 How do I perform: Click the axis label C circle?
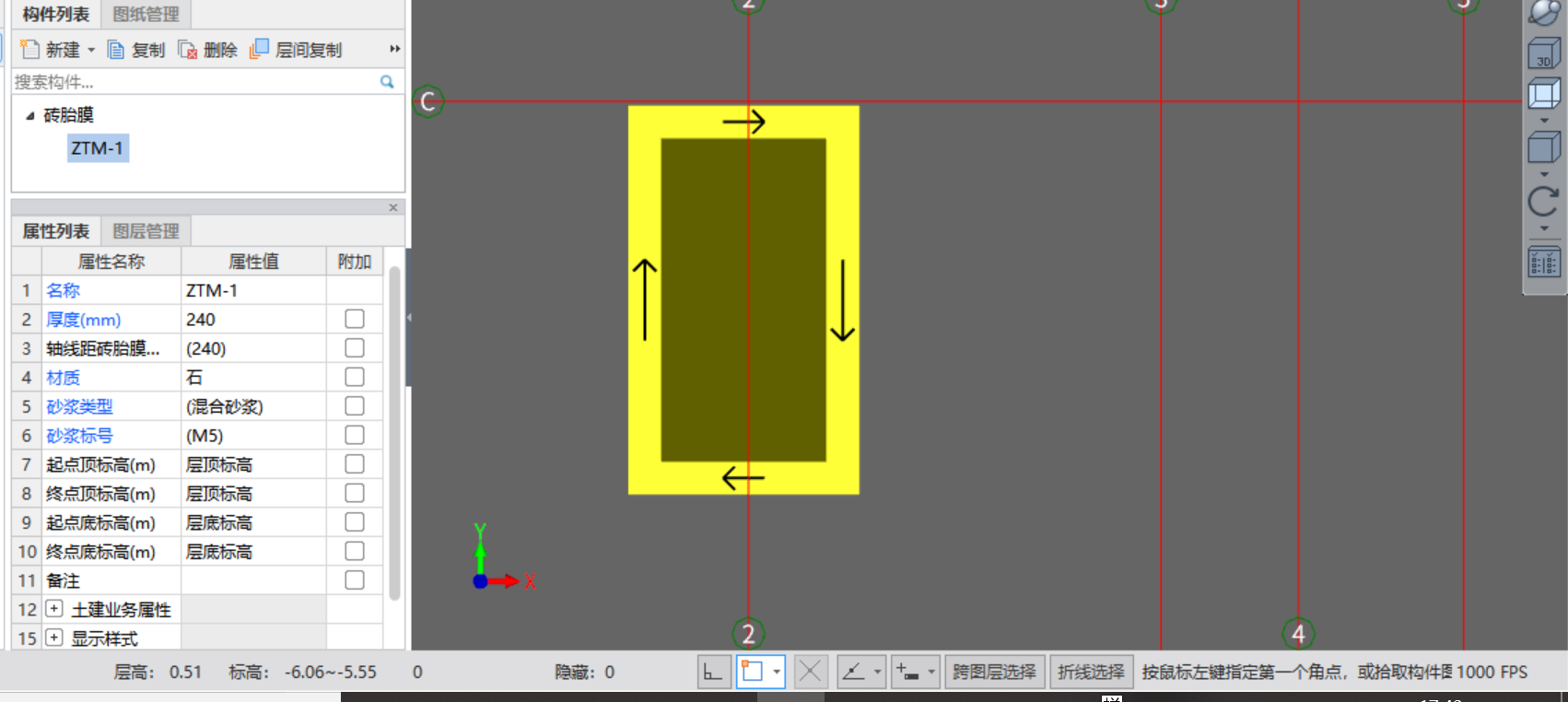click(427, 101)
